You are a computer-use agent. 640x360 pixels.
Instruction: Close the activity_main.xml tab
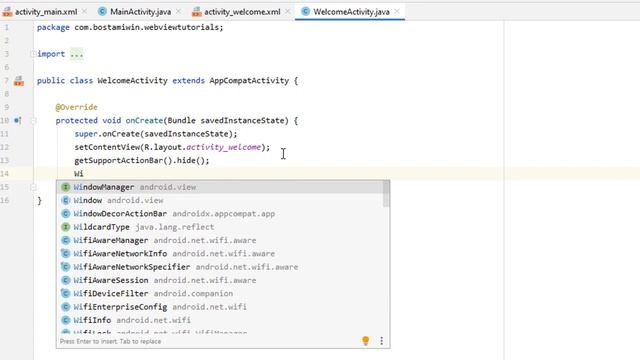(84, 12)
